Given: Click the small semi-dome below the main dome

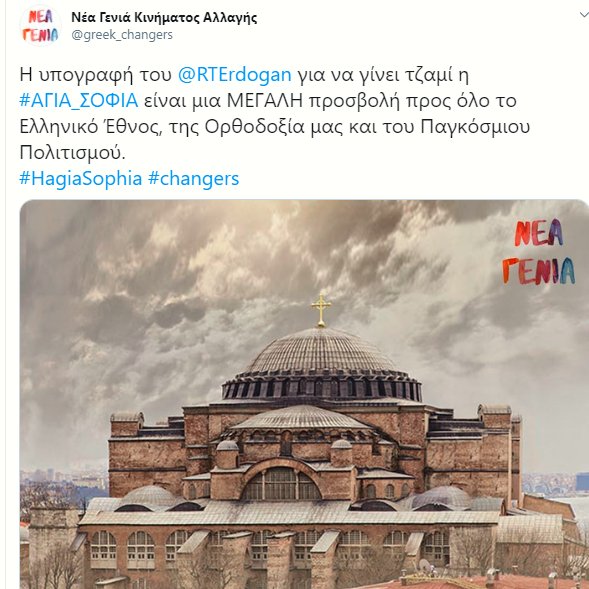Looking at the screenshot, I should pyautogui.click(x=301, y=417).
